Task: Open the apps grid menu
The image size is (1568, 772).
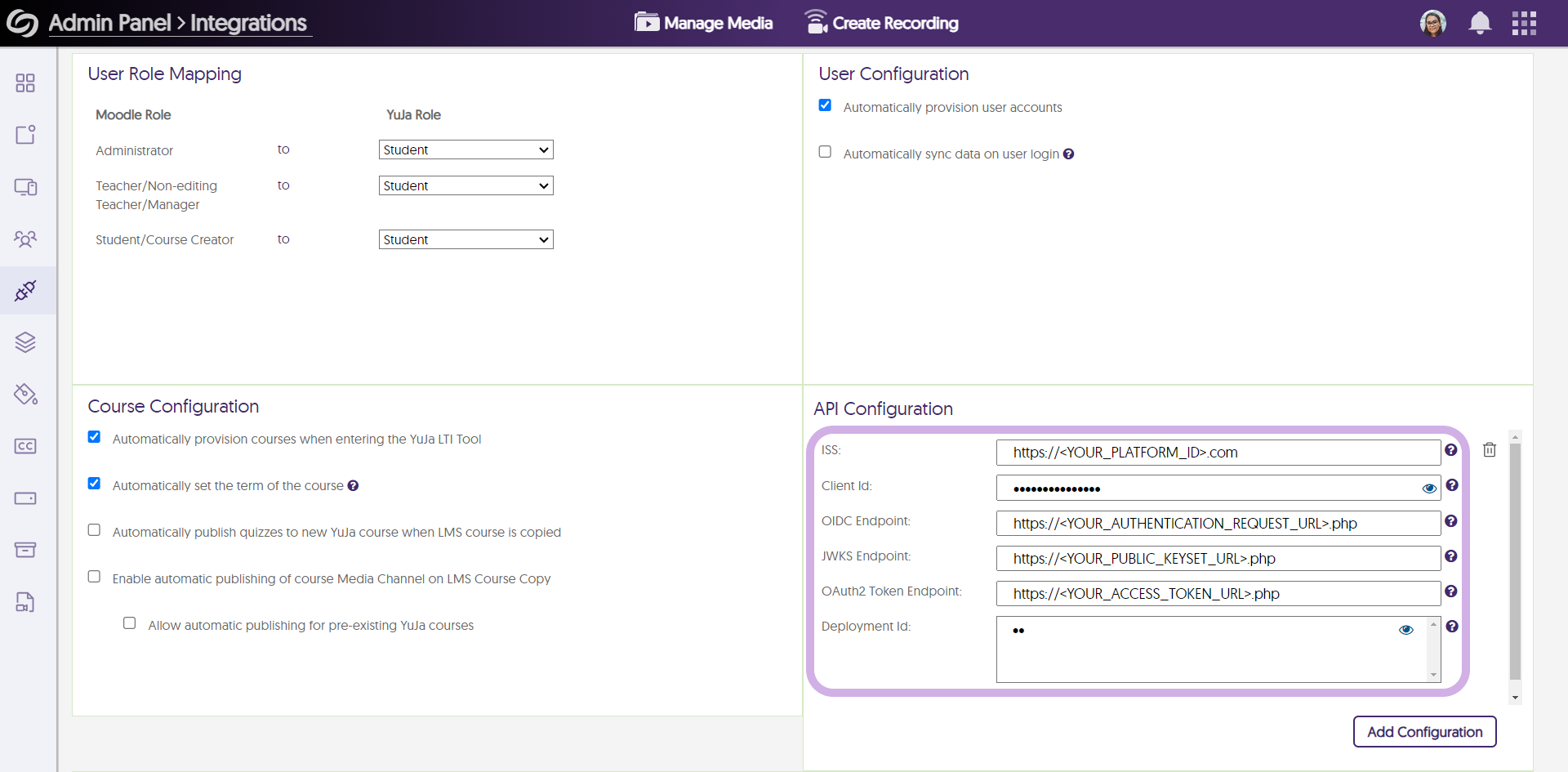Action: [1524, 23]
